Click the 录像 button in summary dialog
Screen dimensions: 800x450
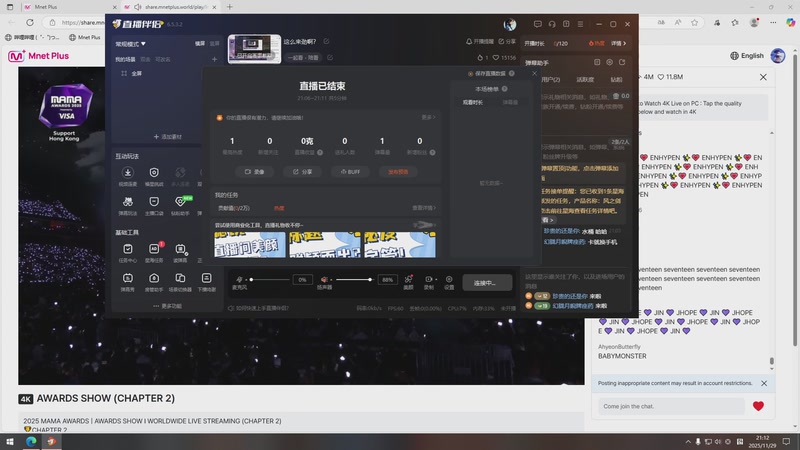[x=255, y=172]
